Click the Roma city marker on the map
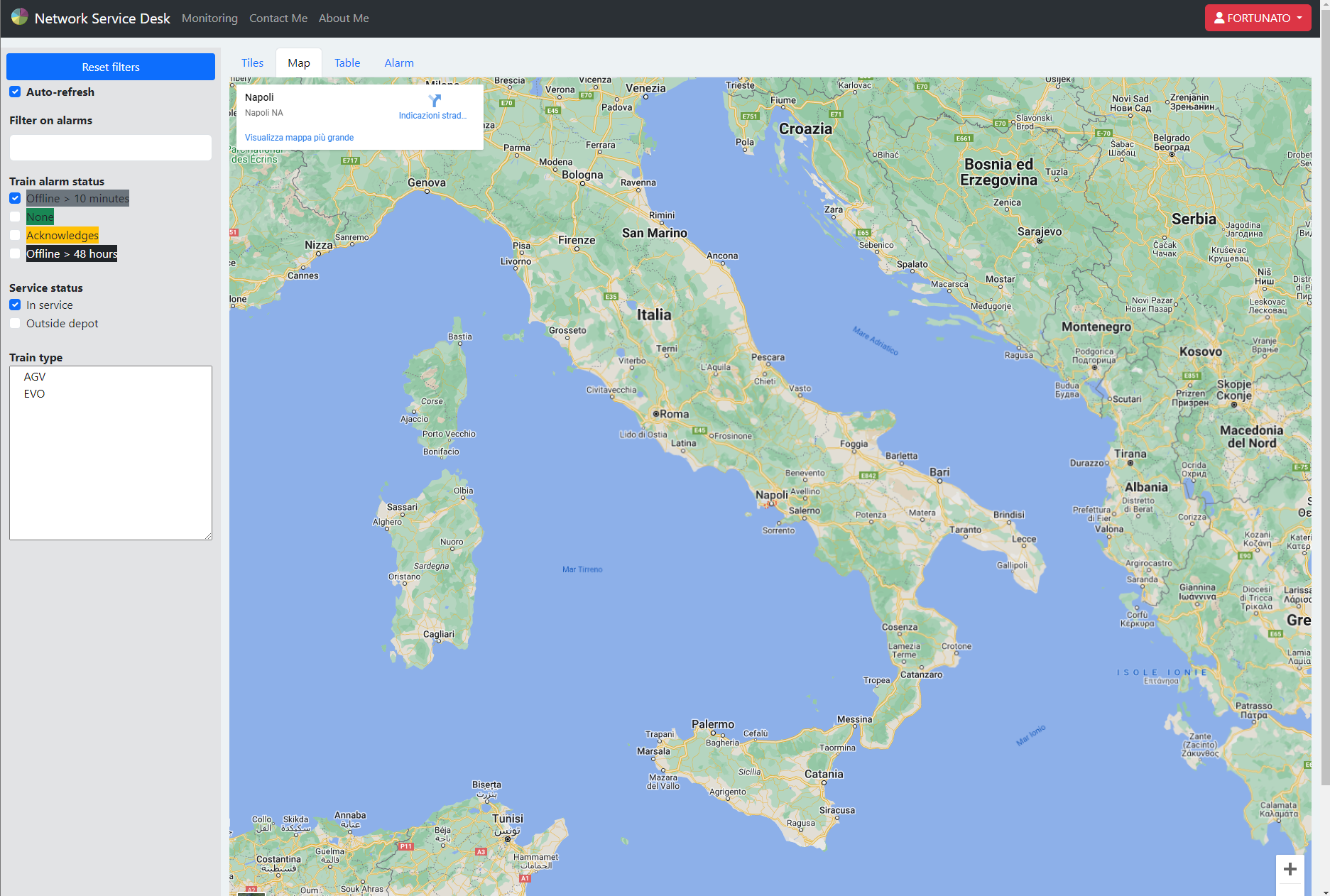This screenshot has width=1330, height=896. [656, 414]
